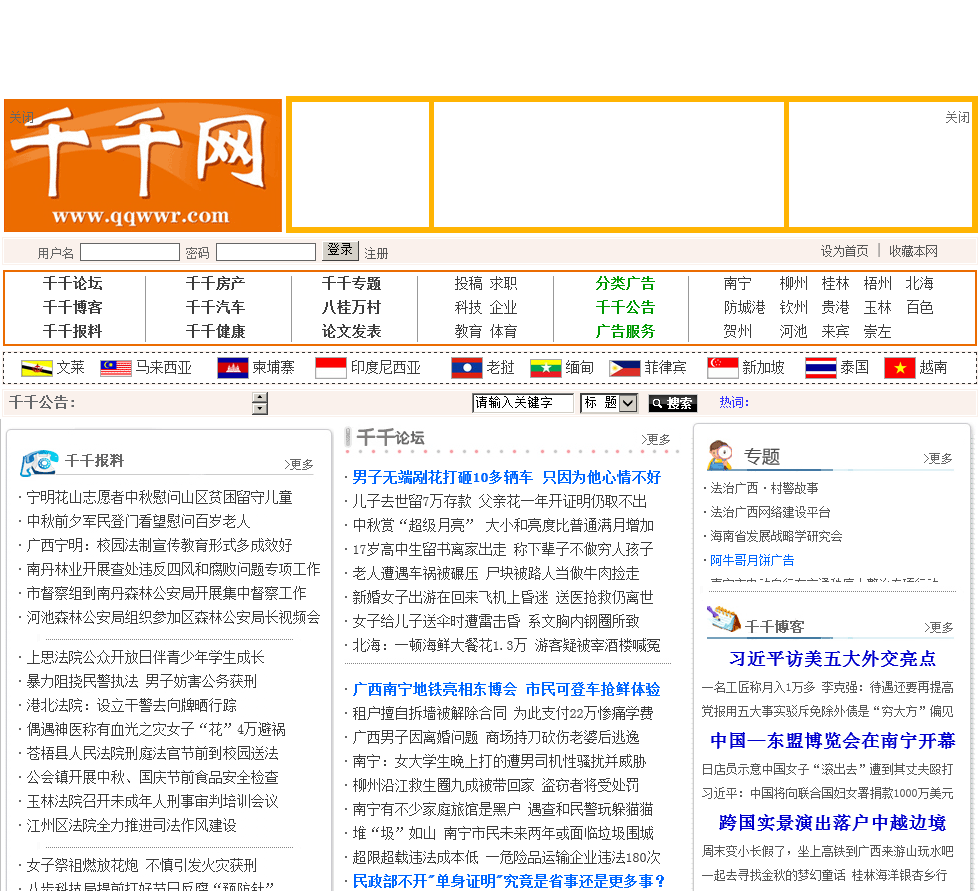The height and width of the screenshot is (891, 980).
Task: Open 更多 in 专题 section
Action: [x=938, y=459]
